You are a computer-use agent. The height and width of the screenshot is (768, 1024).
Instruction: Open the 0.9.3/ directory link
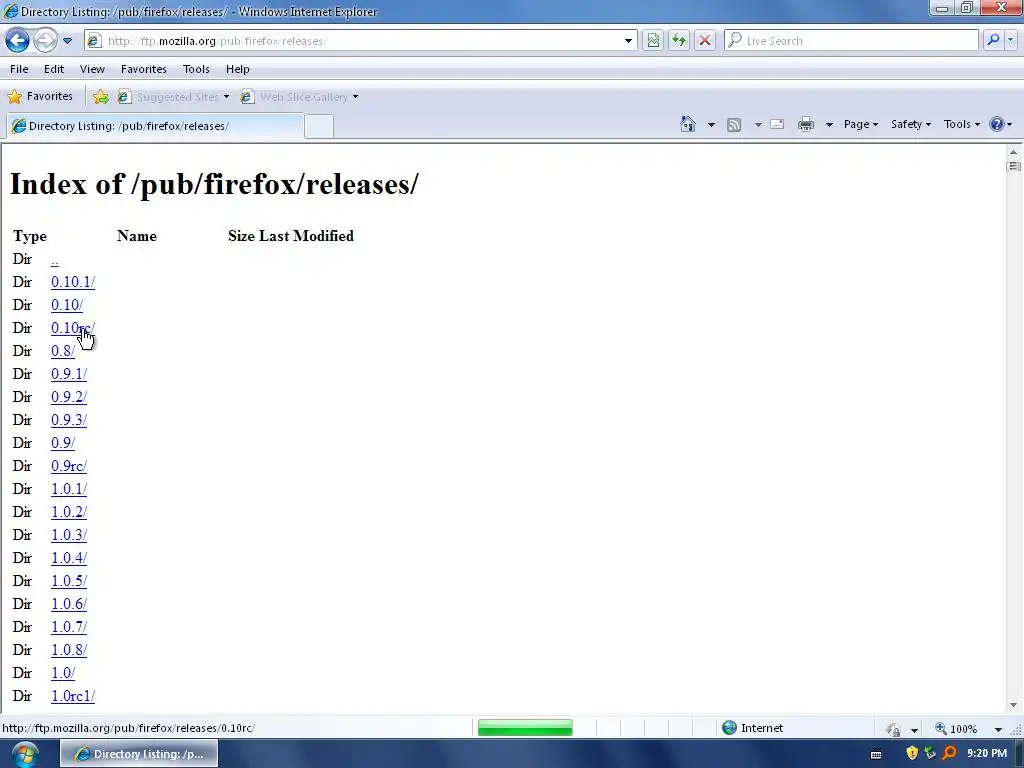coord(69,420)
